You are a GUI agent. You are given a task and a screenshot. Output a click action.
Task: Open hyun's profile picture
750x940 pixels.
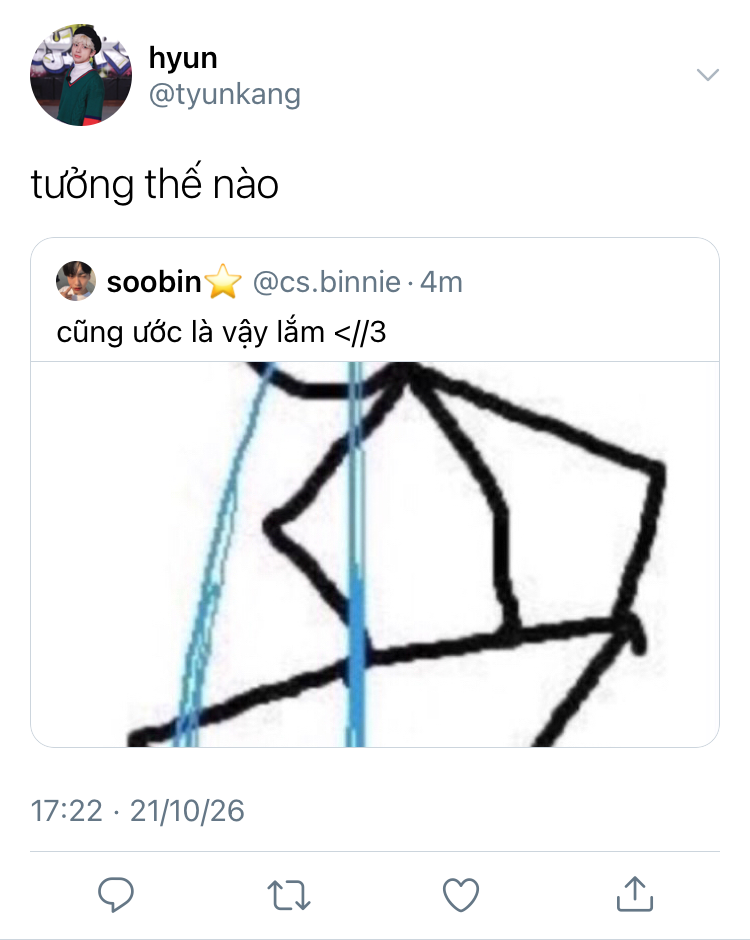81,75
